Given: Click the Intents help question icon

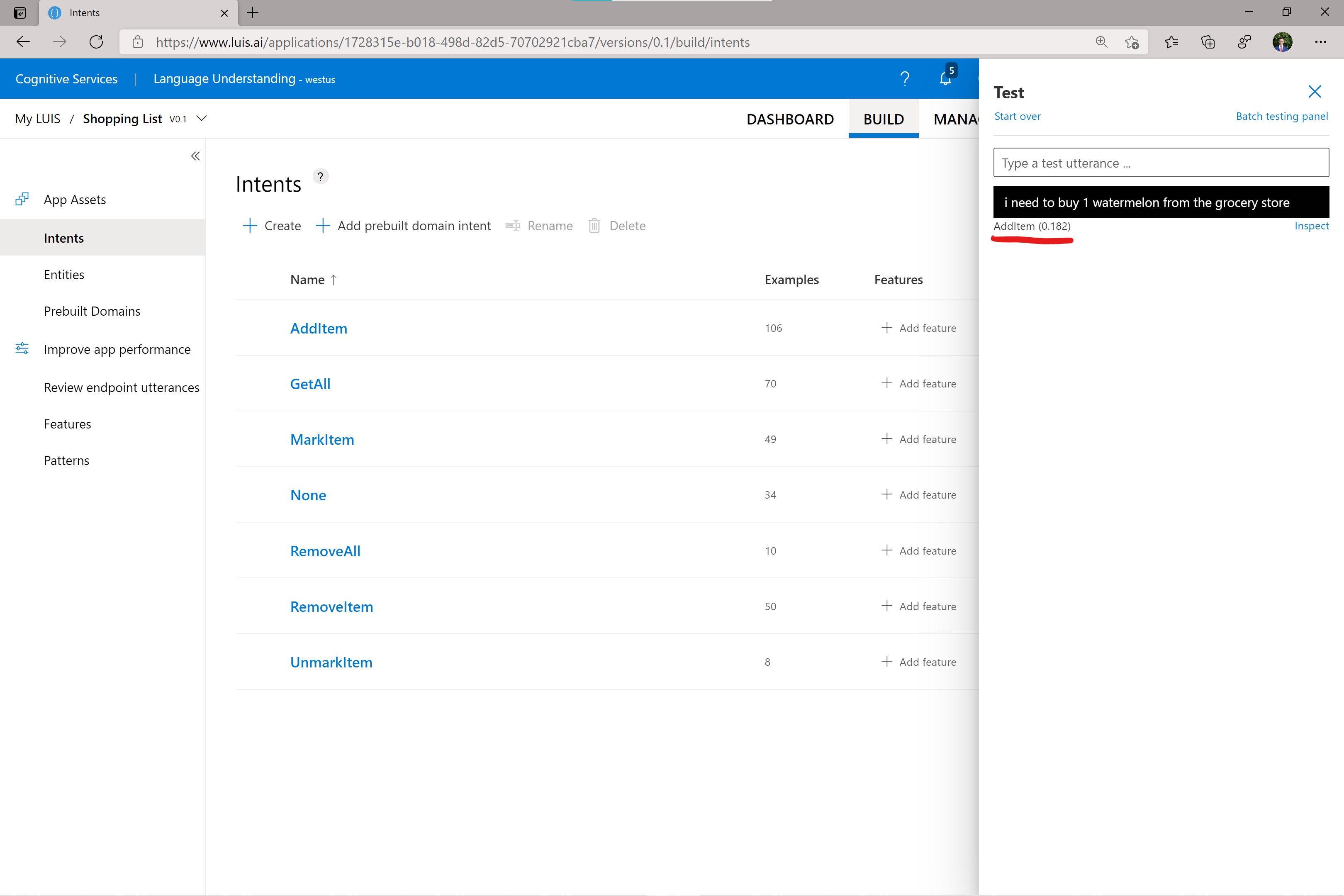Looking at the screenshot, I should 321,177.
